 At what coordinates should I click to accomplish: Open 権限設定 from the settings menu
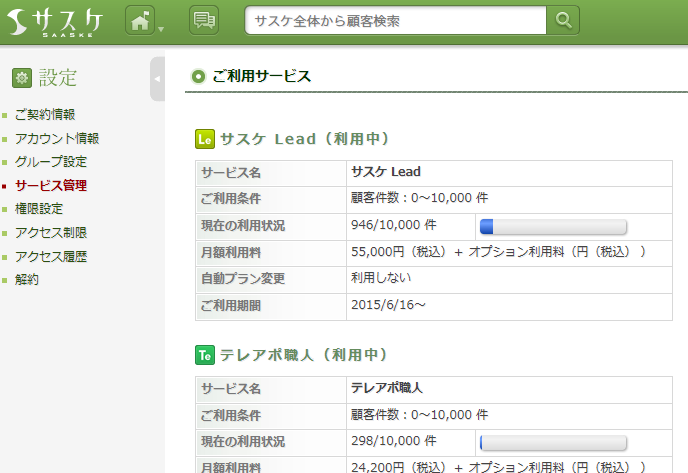coord(39,209)
